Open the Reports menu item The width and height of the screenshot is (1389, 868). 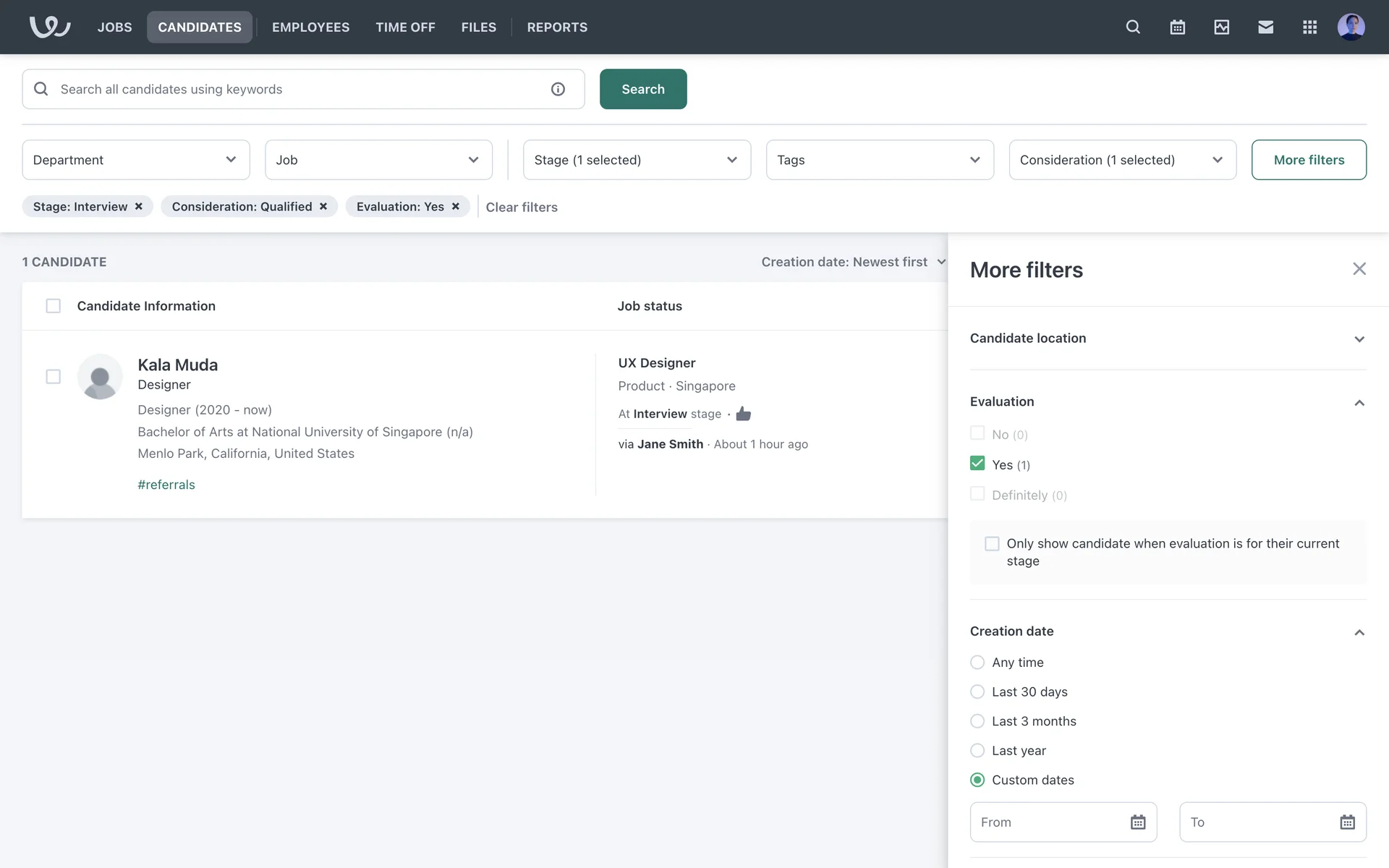coord(556,27)
